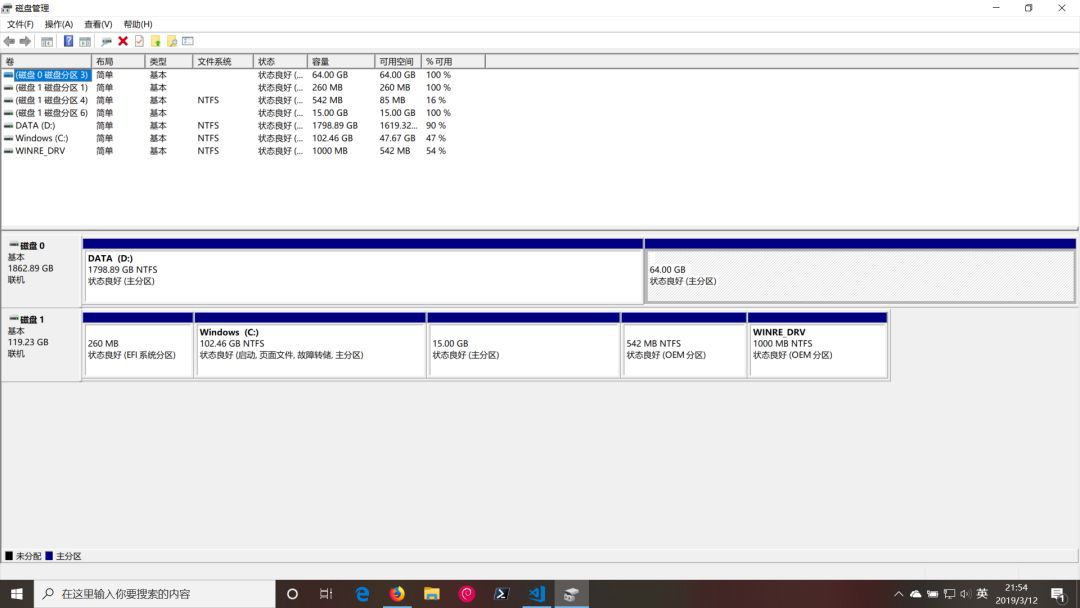Select the 磁盘 0 disk label panel

click(x=41, y=271)
